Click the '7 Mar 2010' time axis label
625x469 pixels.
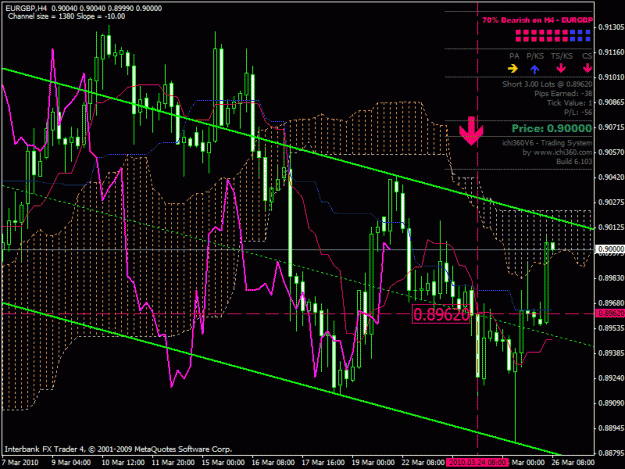click(20, 462)
